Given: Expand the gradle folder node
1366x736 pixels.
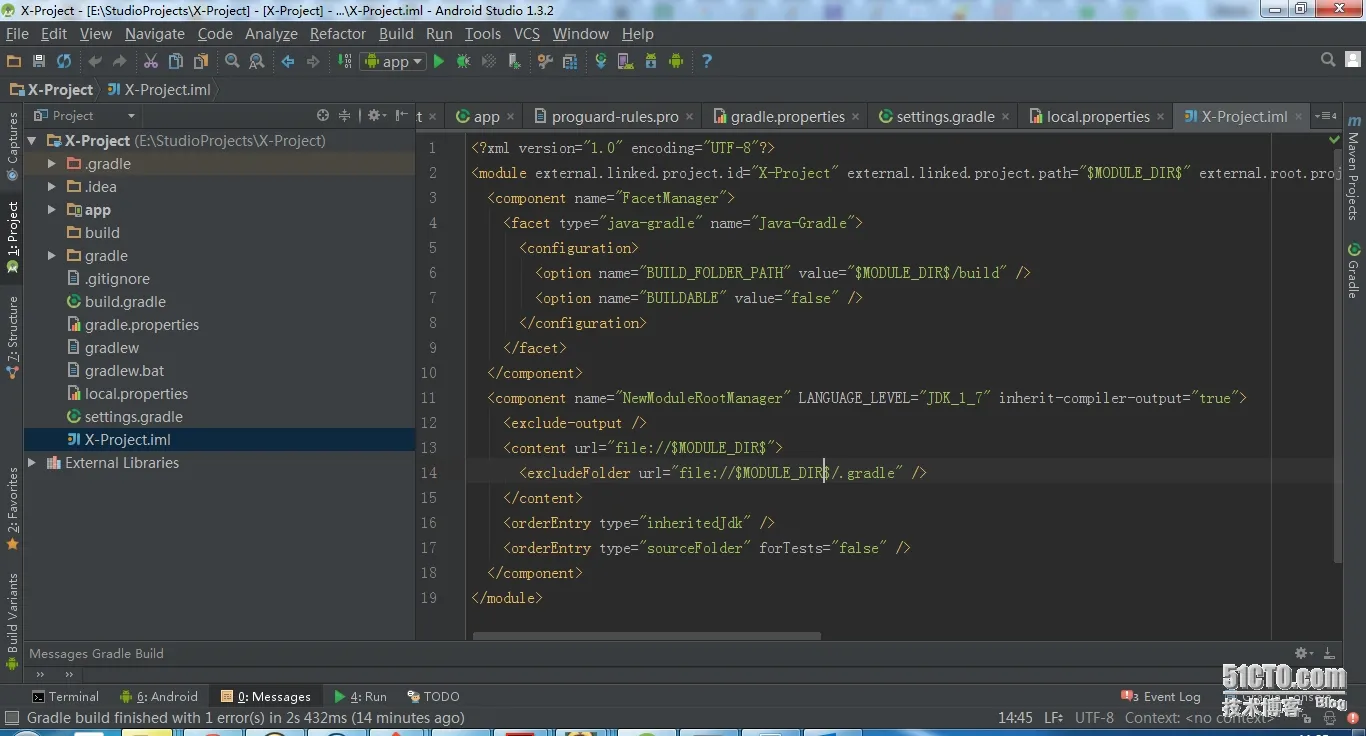Looking at the screenshot, I should [52, 256].
